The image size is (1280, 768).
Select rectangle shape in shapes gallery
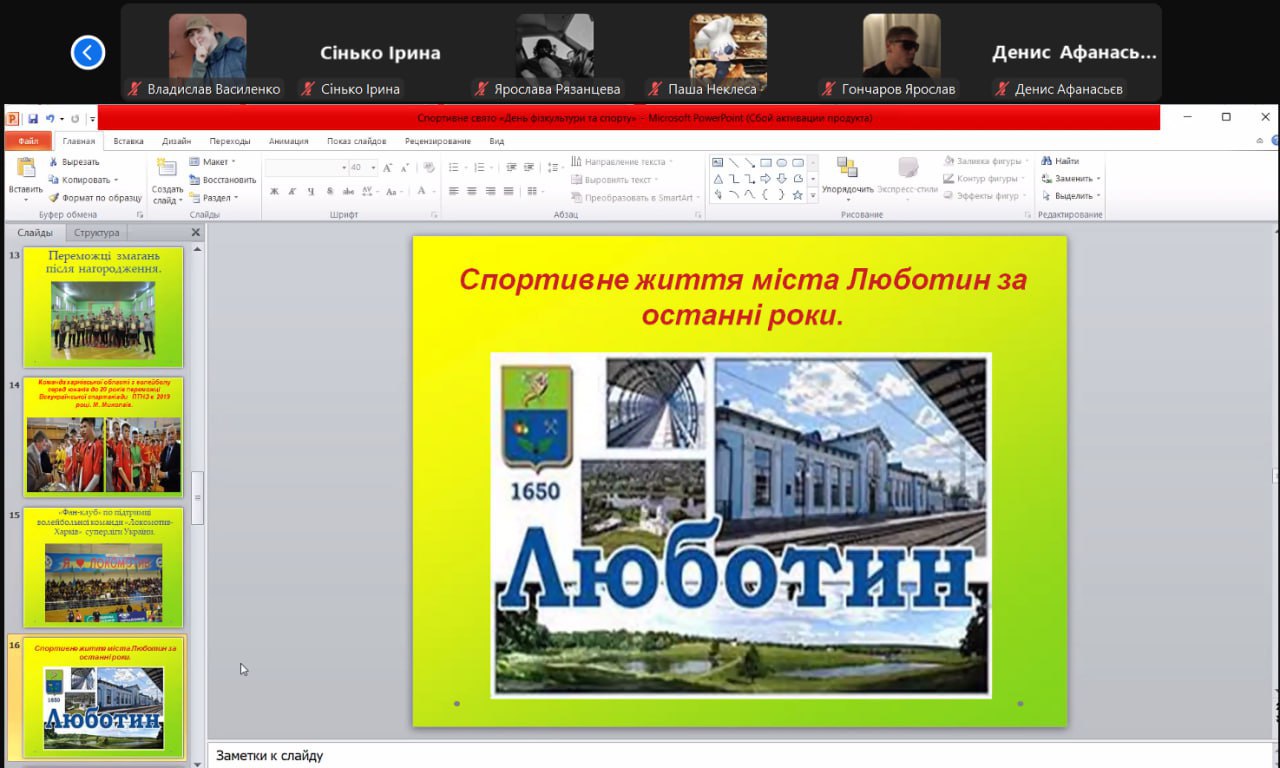point(765,162)
